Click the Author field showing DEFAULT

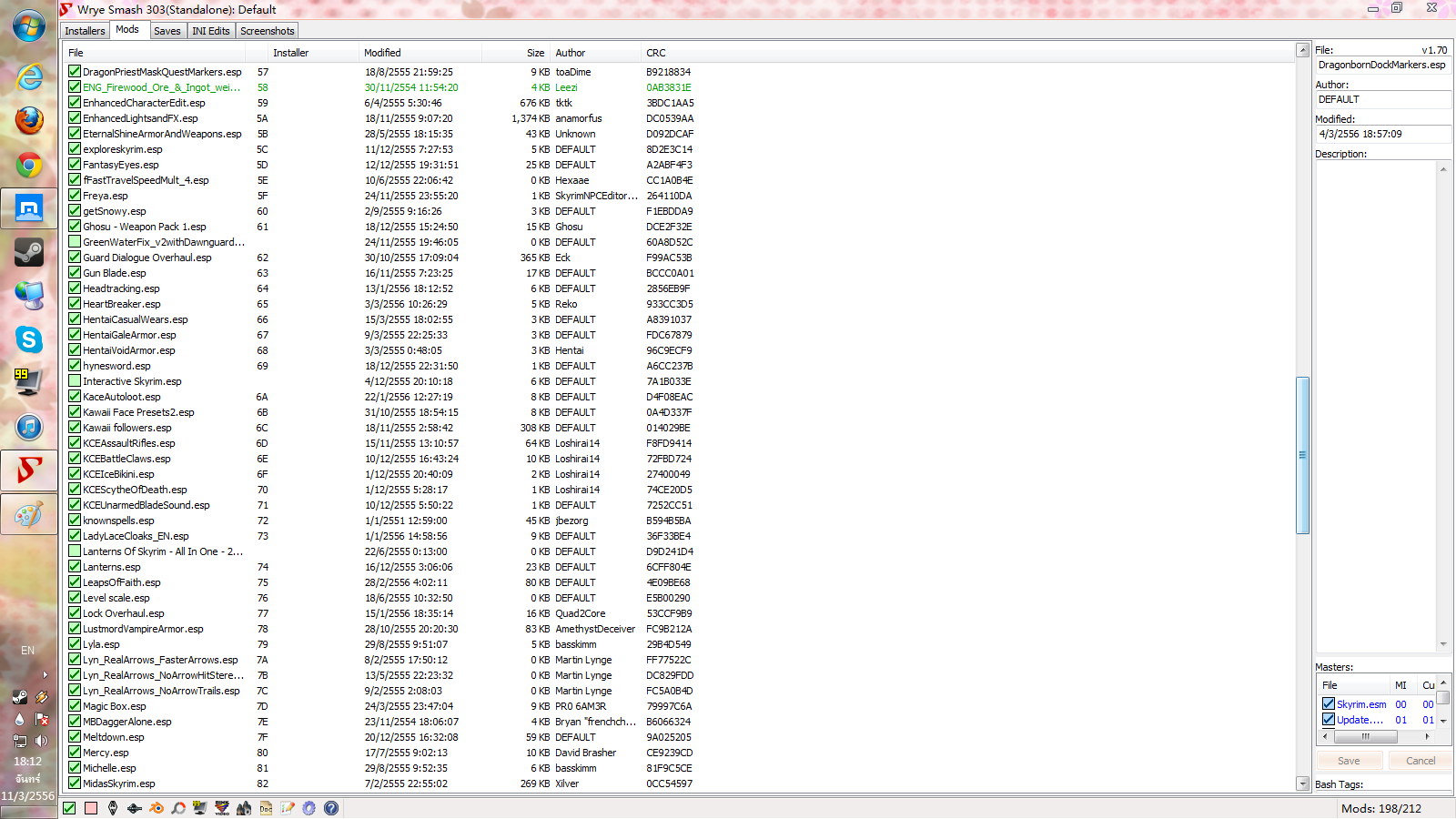click(x=1383, y=99)
